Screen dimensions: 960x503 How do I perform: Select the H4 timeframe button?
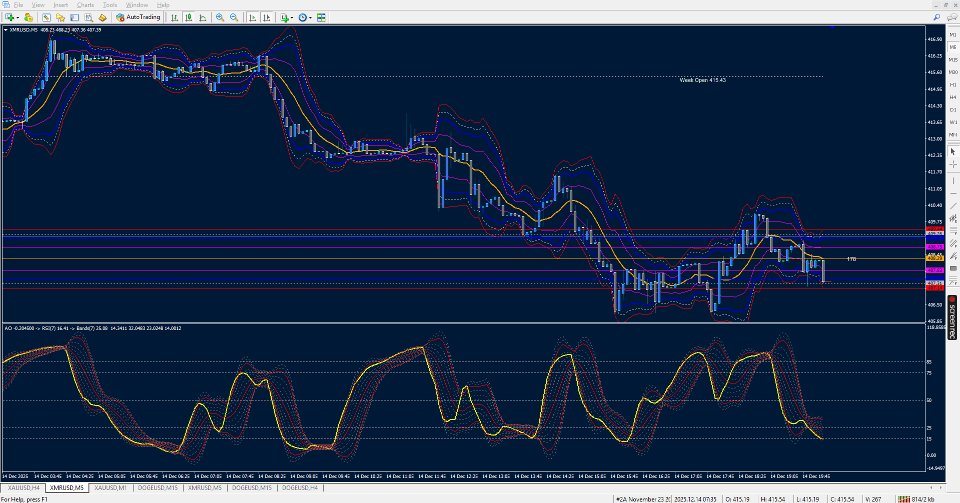953,97
